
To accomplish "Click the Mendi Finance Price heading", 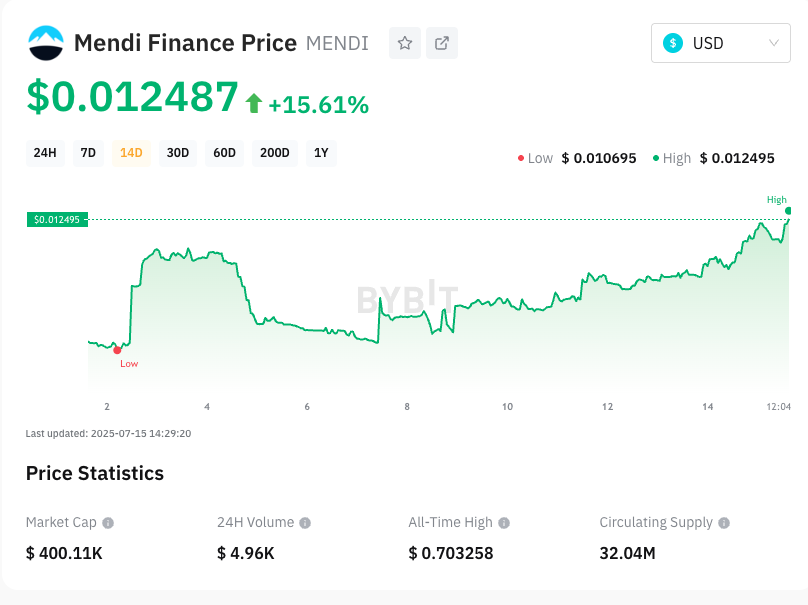I will [x=186, y=43].
